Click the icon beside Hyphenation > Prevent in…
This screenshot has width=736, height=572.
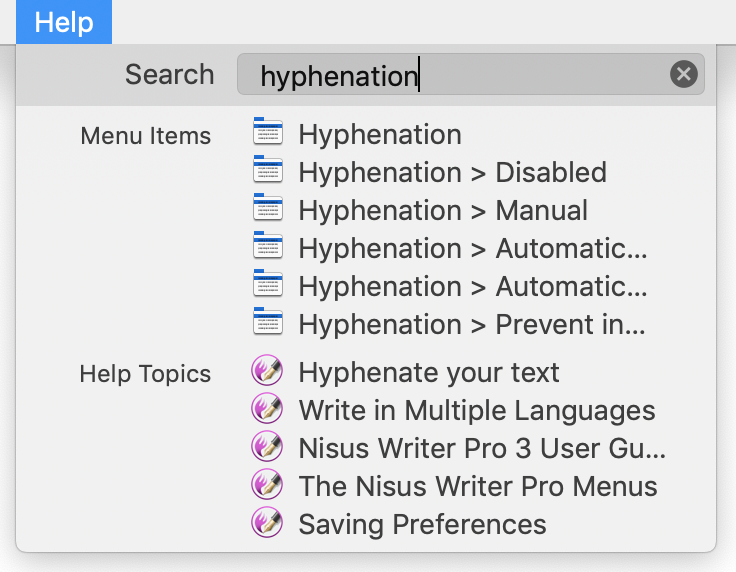(x=268, y=320)
